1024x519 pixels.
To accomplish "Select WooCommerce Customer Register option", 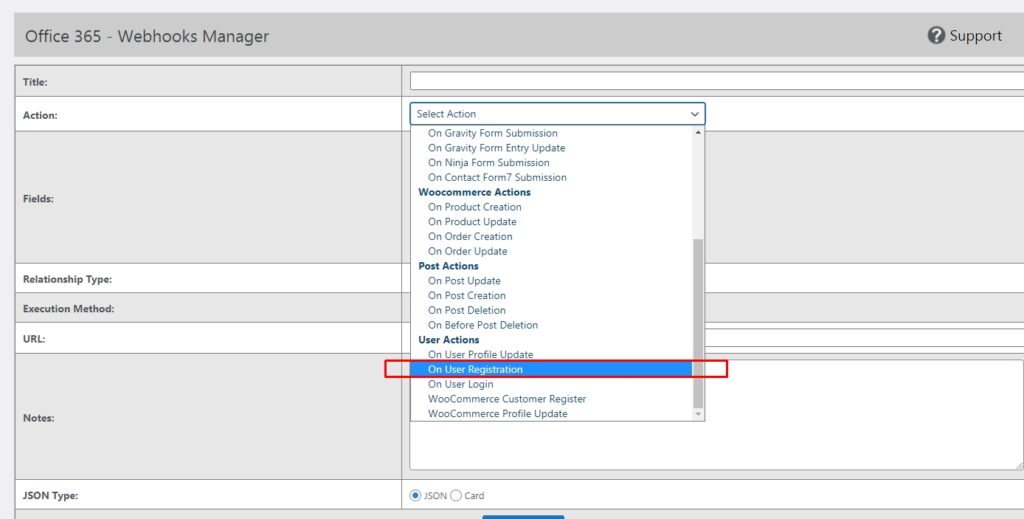I will pos(507,399).
